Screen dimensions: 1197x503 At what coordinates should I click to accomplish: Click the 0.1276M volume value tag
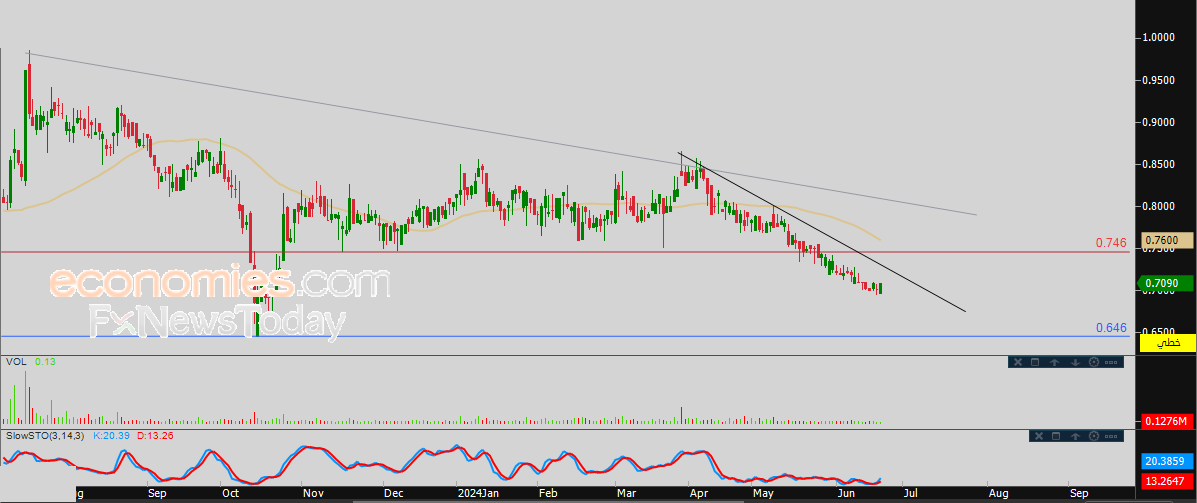pyautogui.click(x=1167, y=421)
